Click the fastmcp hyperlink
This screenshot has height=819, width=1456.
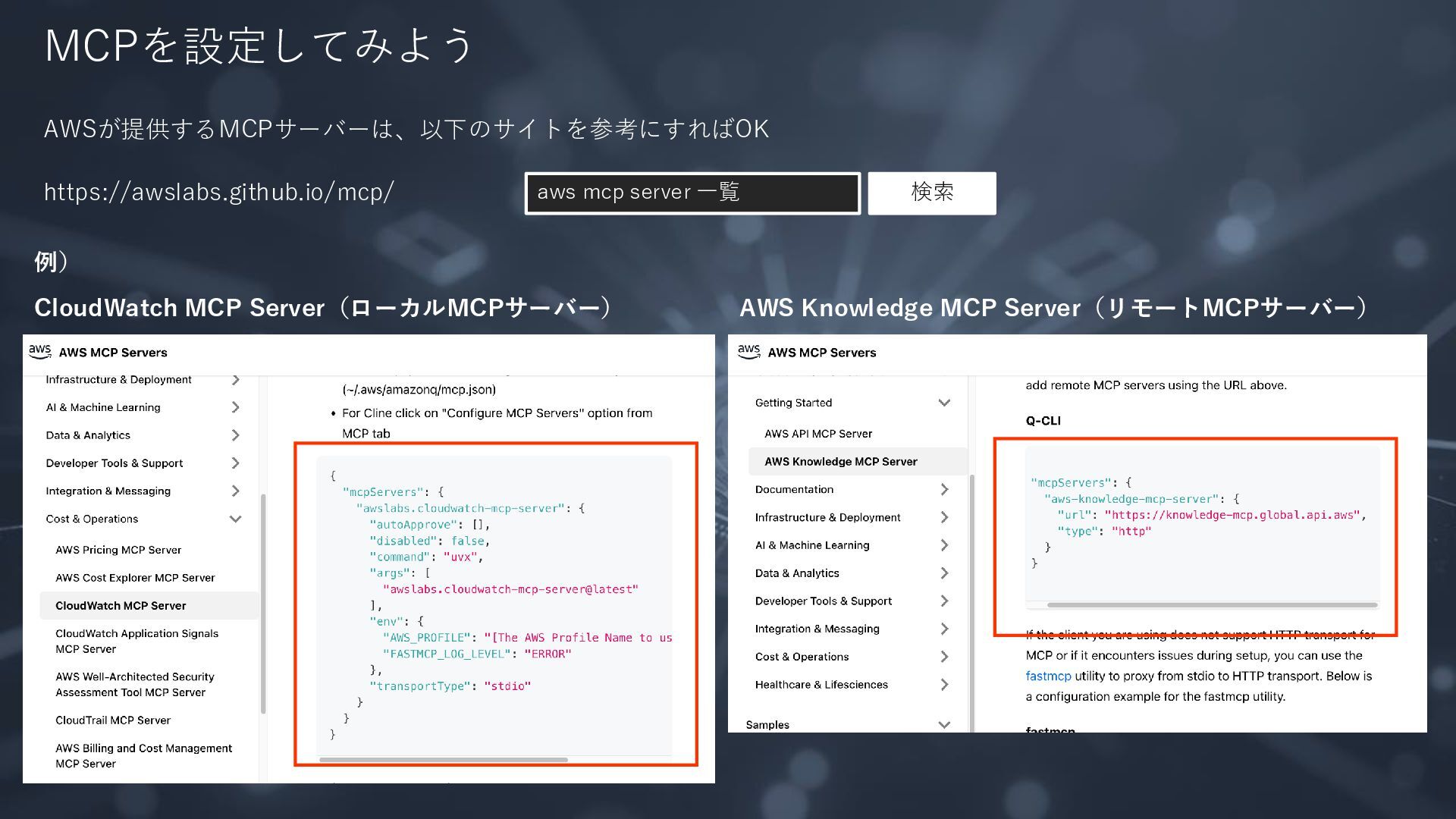tap(1048, 676)
